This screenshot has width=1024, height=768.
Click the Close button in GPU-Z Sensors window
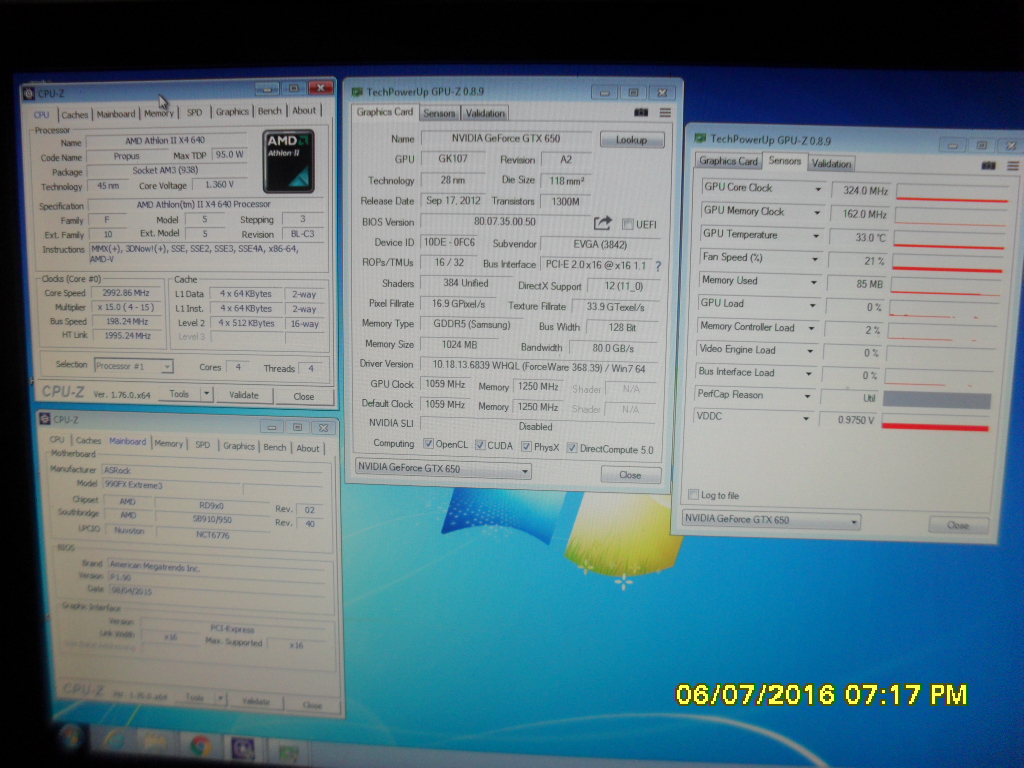958,525
